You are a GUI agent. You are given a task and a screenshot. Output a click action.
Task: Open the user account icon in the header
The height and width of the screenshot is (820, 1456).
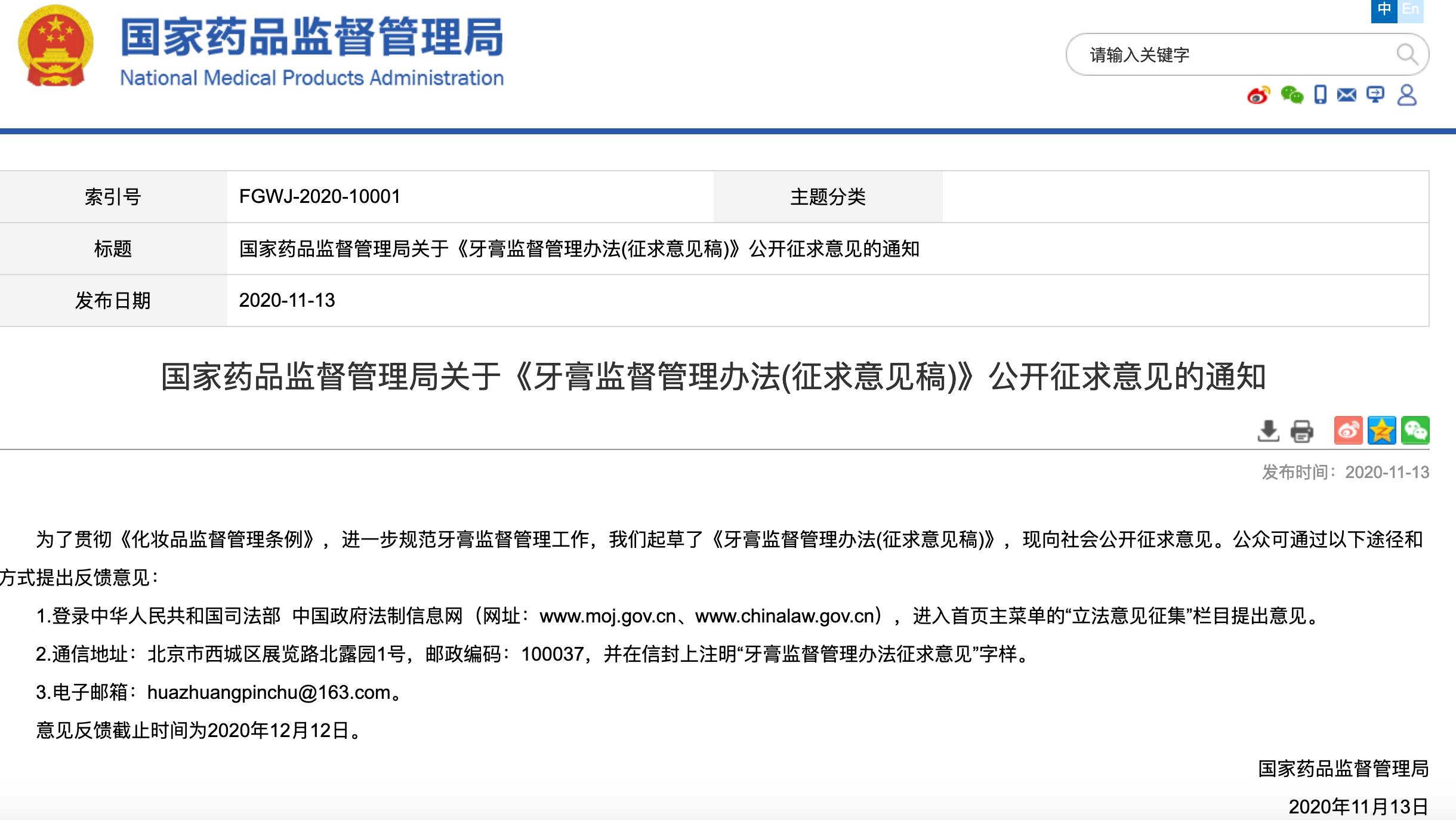(1406, 94)
